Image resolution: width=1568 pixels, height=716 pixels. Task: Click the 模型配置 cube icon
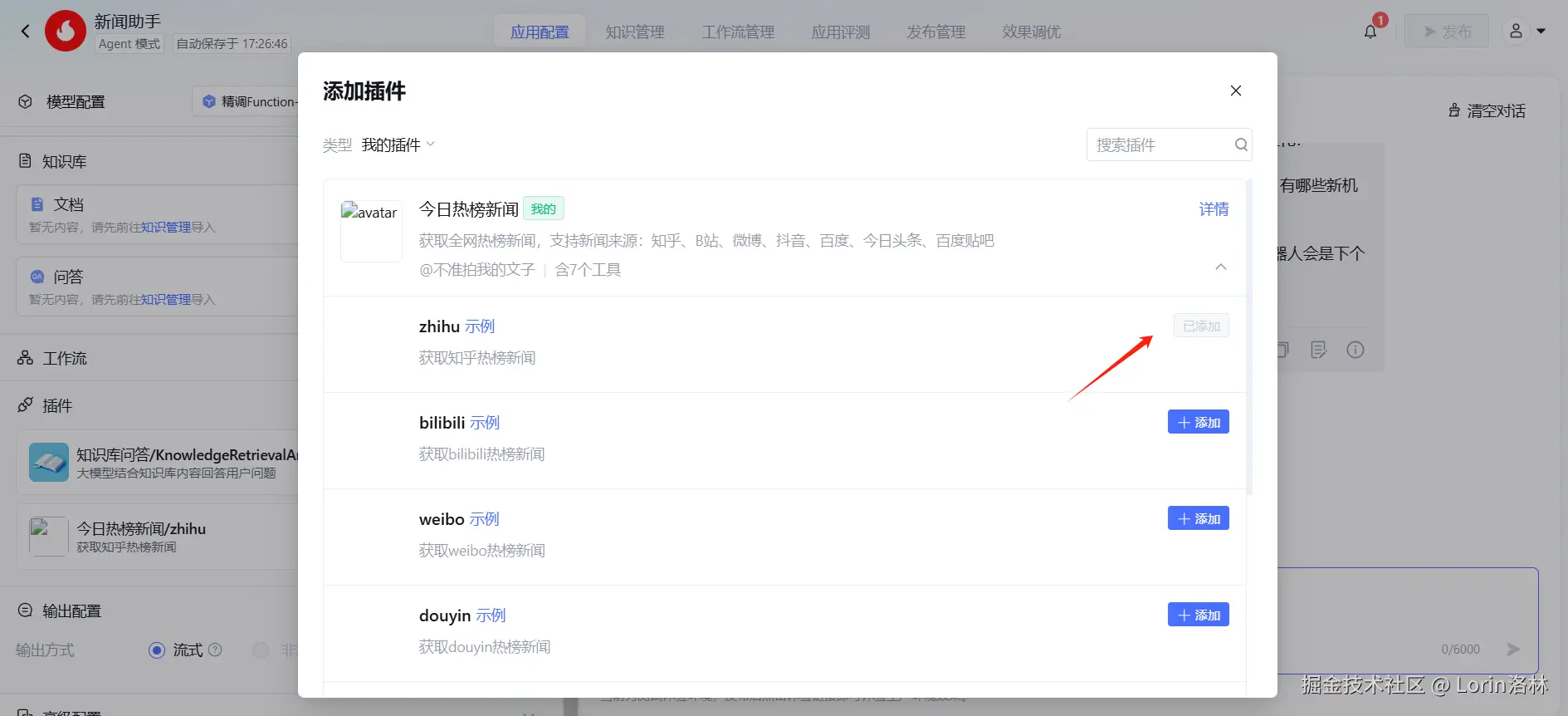coord(26,101)
